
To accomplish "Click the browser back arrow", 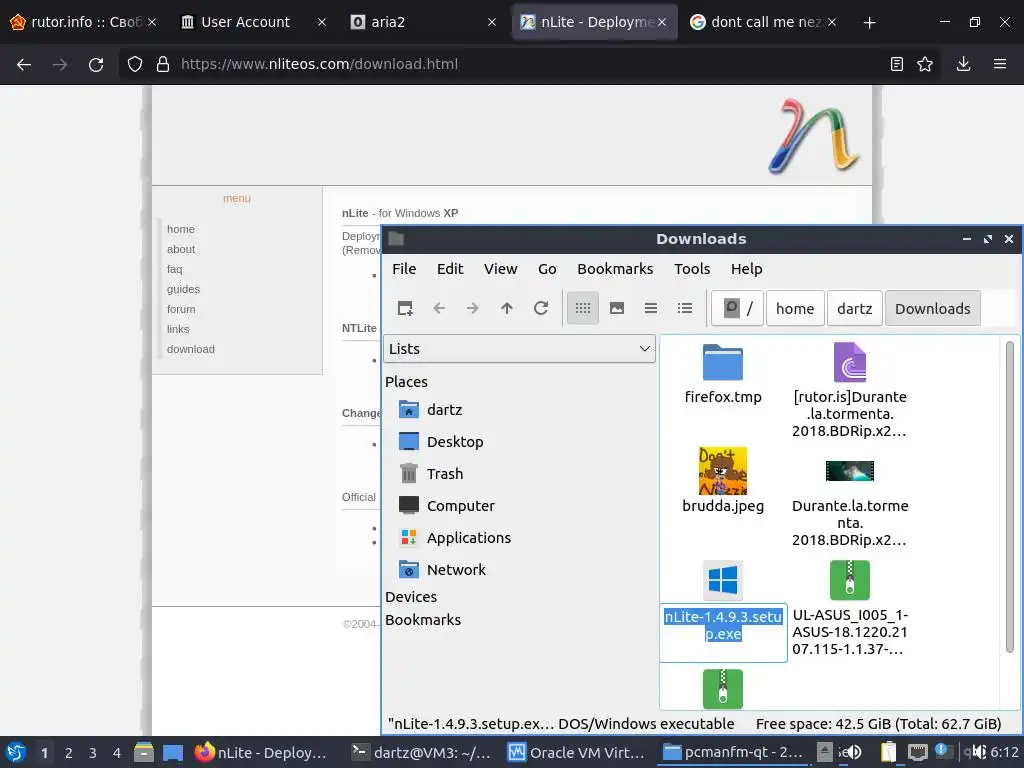I will pos(24,64).
